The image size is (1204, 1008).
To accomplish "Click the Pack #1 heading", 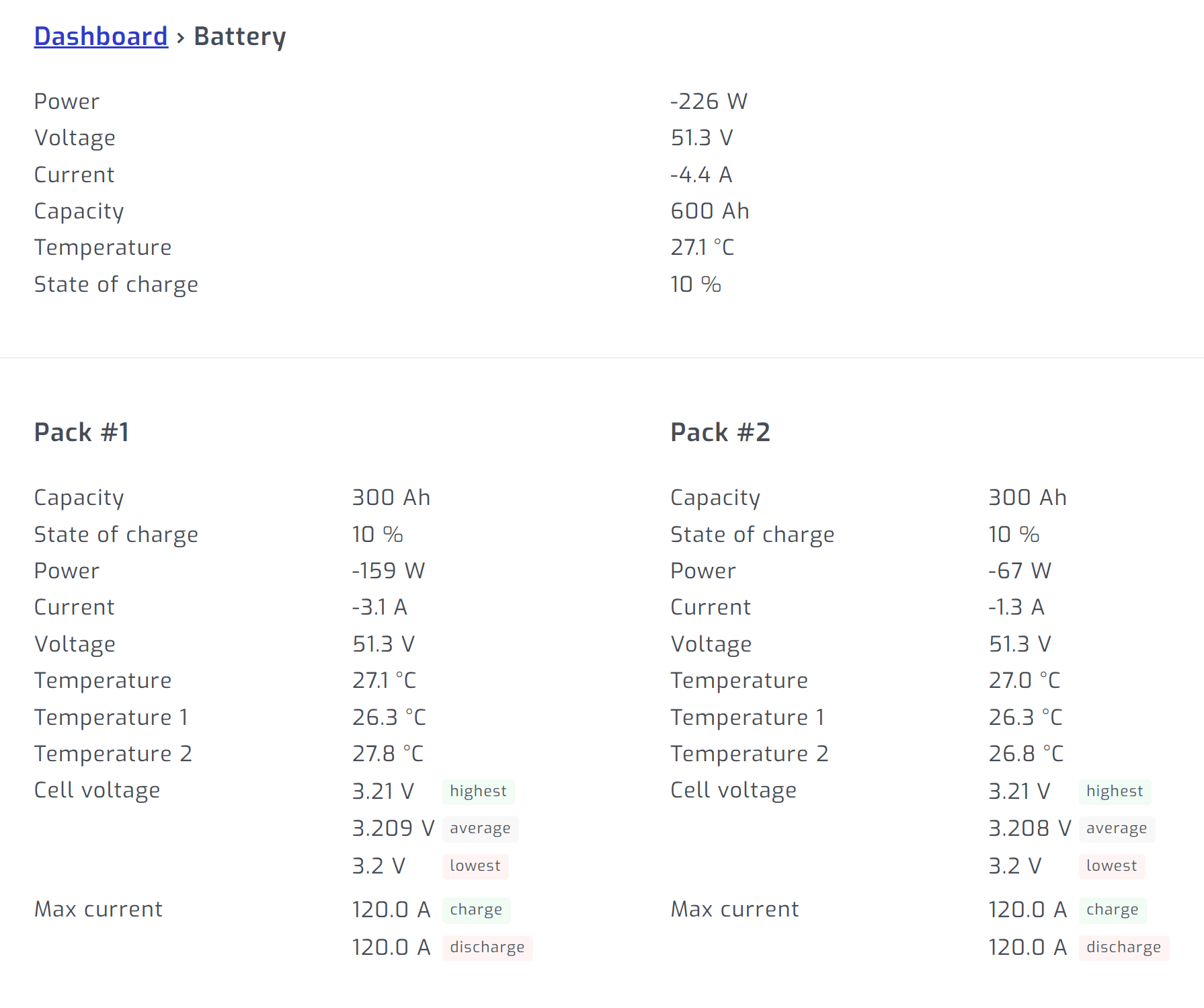I will [81, 432].
